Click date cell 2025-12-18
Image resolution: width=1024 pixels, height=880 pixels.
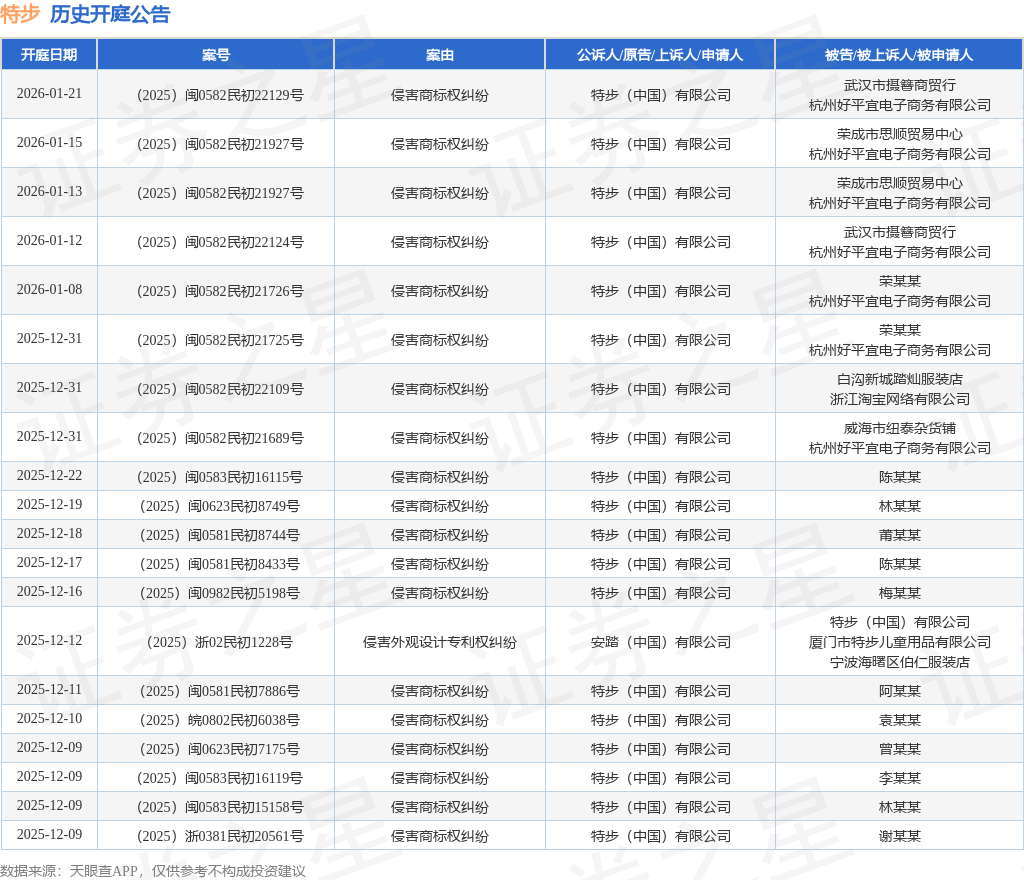tap(49, 533)
